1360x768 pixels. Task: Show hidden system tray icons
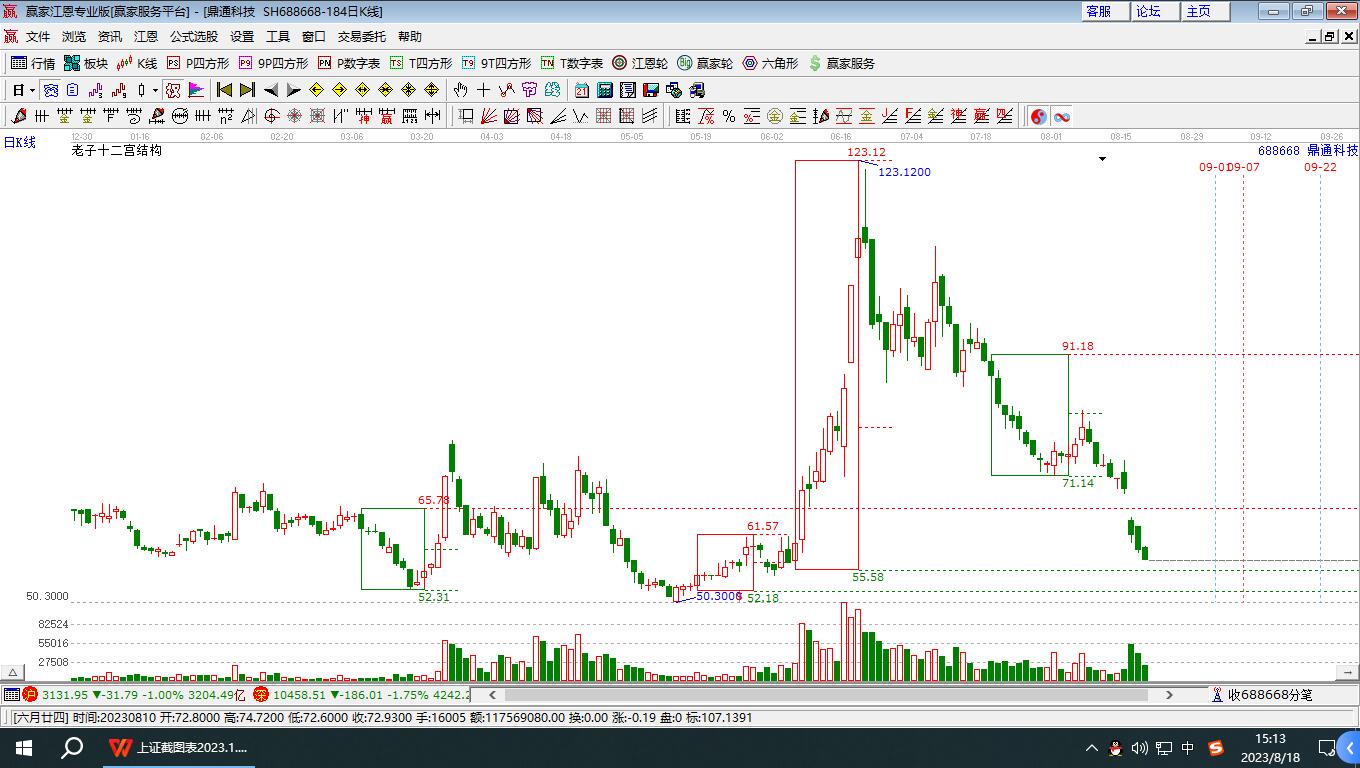tap(1092, 748)
